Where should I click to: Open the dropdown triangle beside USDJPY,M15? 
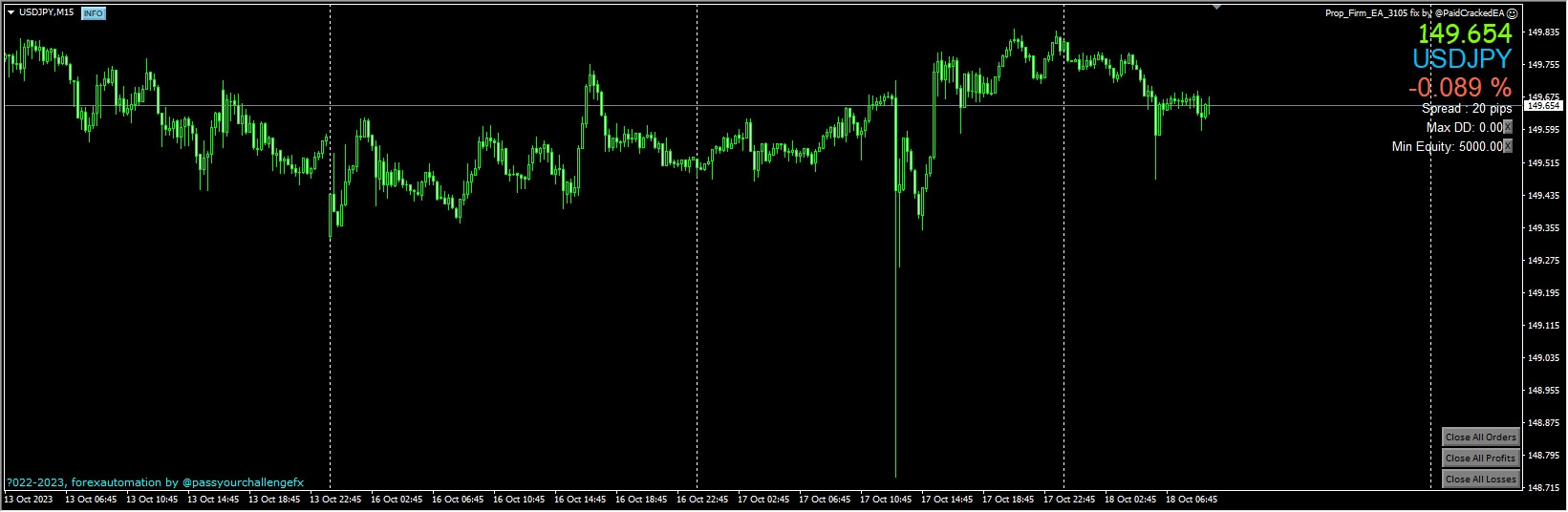(x=11, y=12)
